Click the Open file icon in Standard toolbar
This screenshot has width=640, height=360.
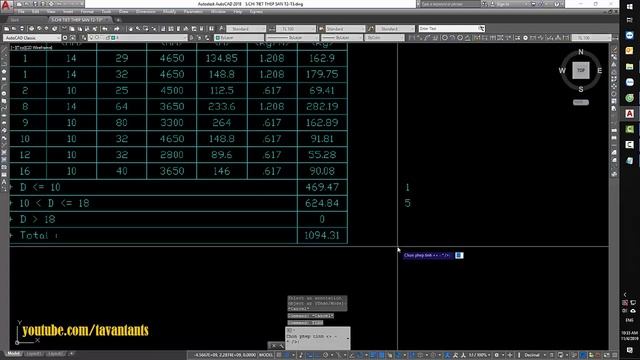pyautogui.click(x=14, y=29)
